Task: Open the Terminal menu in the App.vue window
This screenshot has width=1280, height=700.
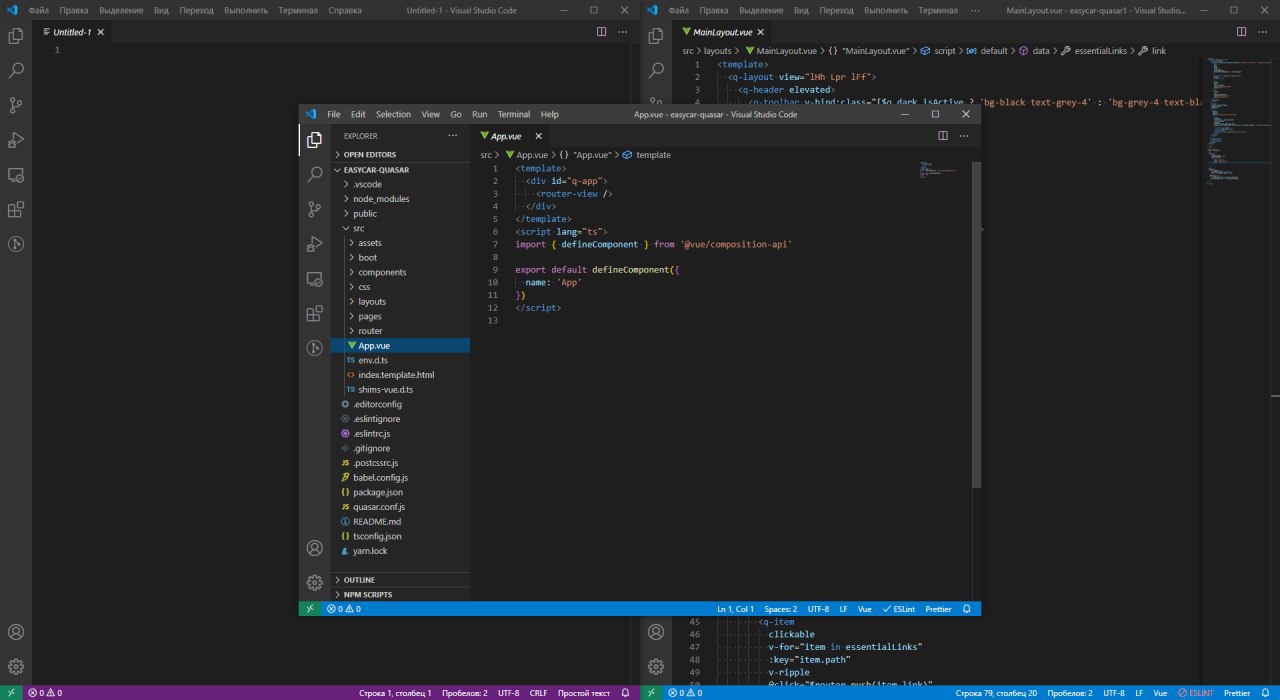Action: (x=514, y=114)
